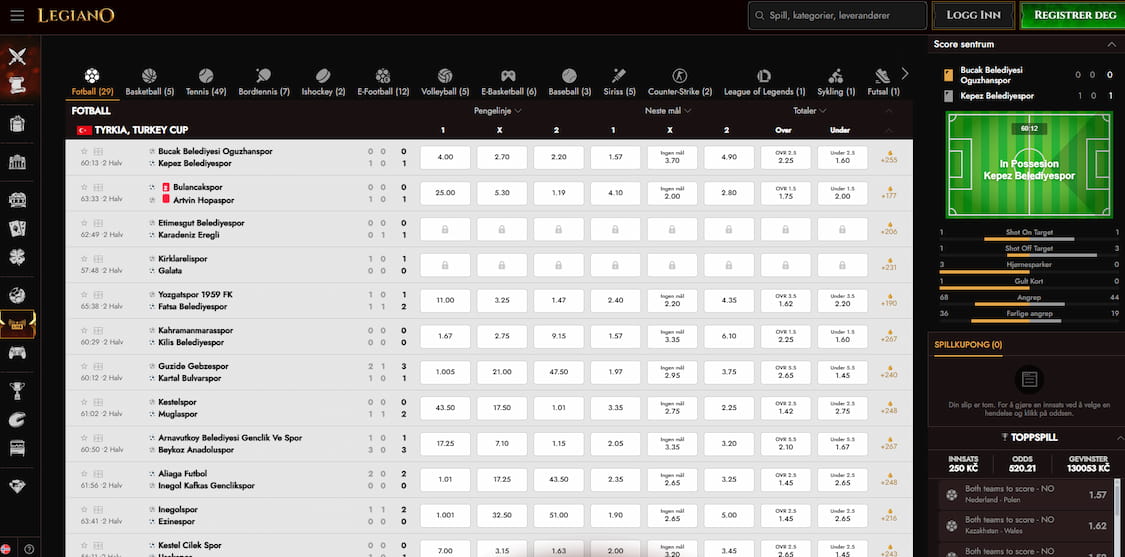Open the game controller sidebar icon
This screenshot has width=1125, height=557.
(17, 352)
